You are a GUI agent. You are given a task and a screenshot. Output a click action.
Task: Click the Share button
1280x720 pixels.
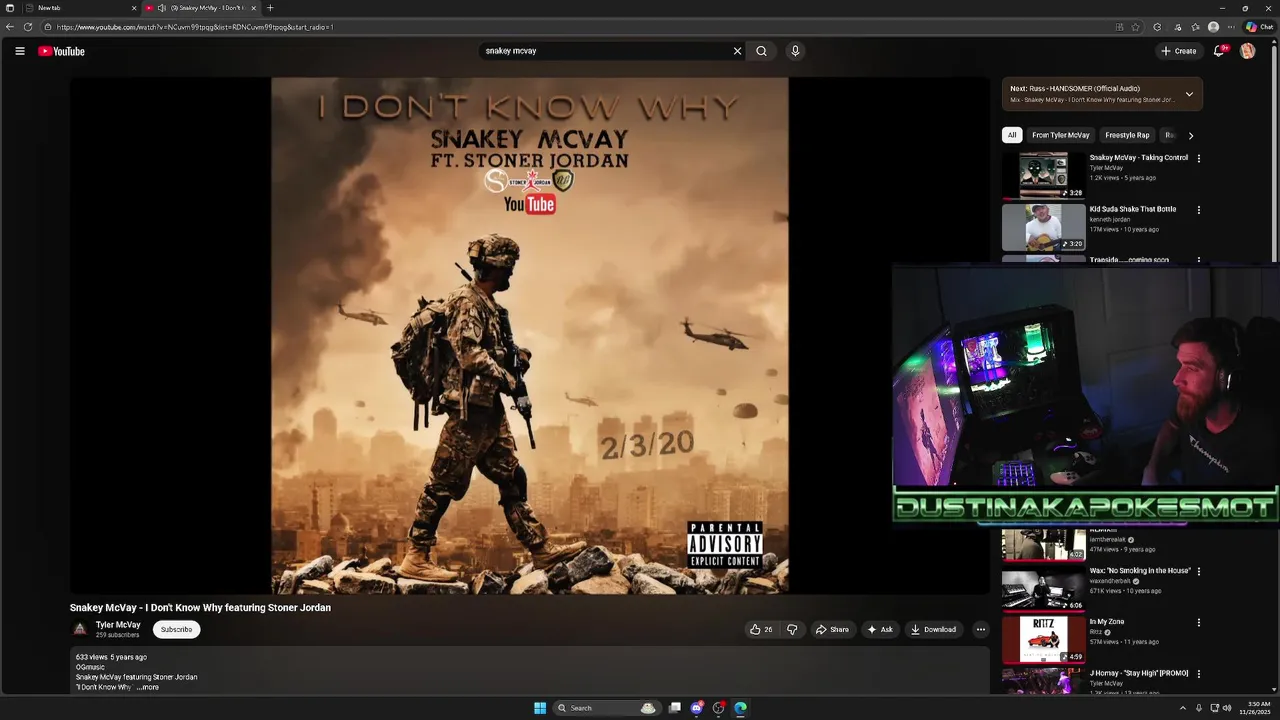coord(832,630)
